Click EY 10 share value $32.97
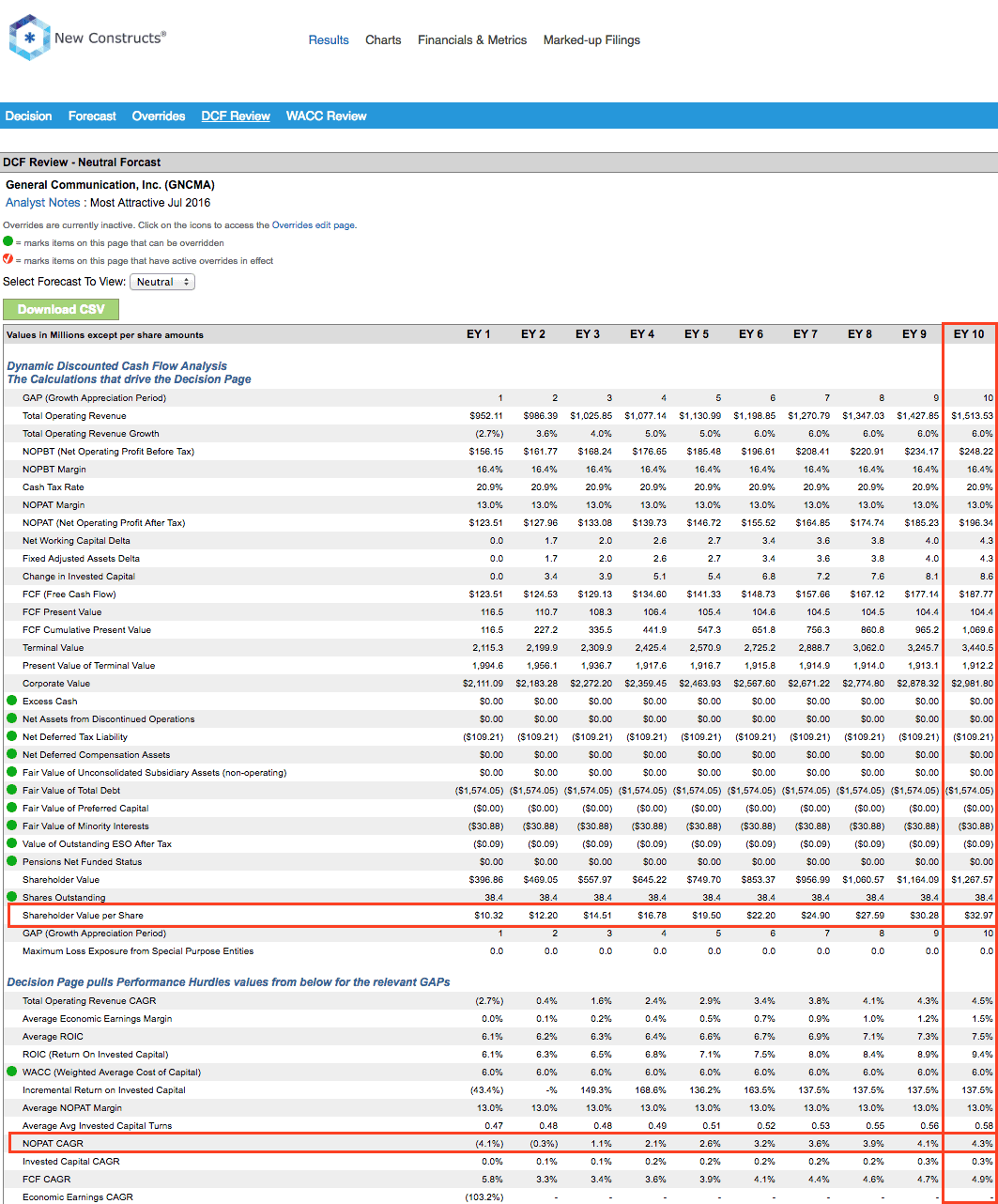Image resolution: width=998 pixels, height=1204 pixels. tap(976, 916)
